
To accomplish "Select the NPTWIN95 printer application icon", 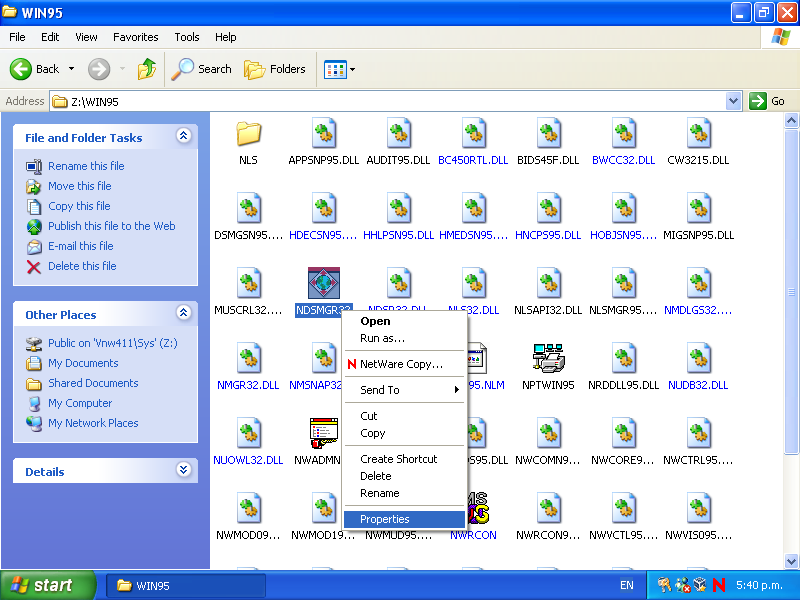I will 548,358.
